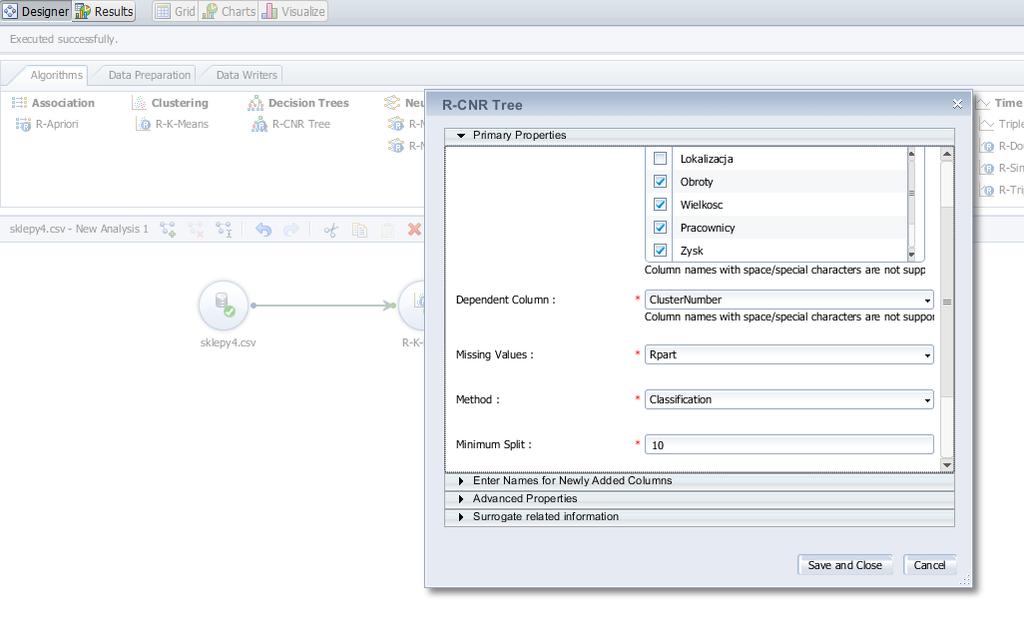Click the third chain layout toolbar icon
Image resolution: width=1024 pixels, height=634 pixels.
(224, 229)
